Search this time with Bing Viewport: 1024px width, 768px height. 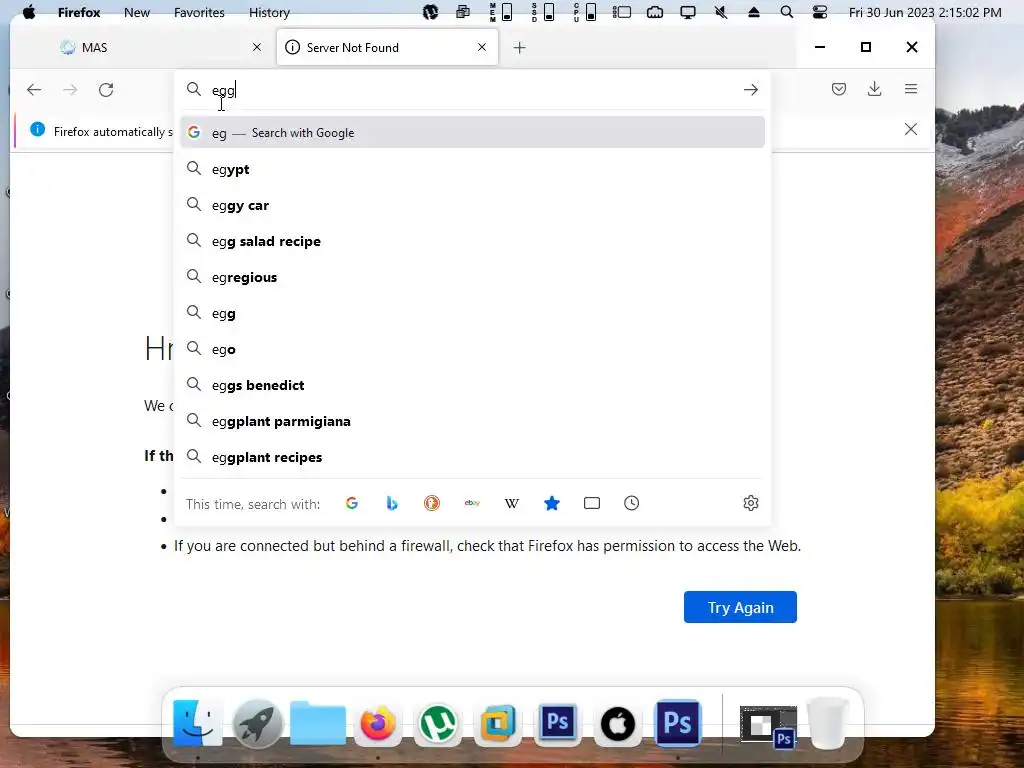pyautogui.click(x=392, y=503)
